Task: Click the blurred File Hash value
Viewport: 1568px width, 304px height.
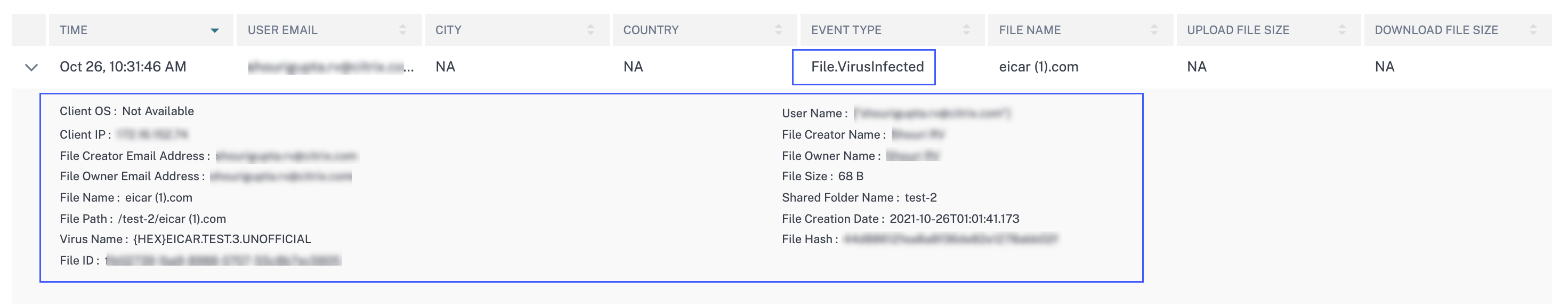Action: 950,239
